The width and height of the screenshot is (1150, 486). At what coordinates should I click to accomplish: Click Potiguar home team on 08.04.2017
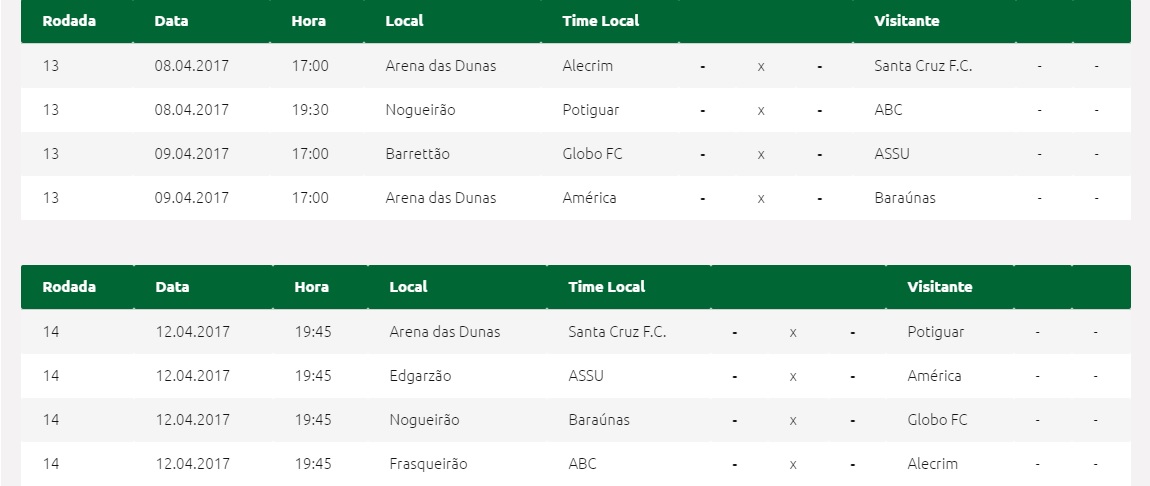click(590, 110)
